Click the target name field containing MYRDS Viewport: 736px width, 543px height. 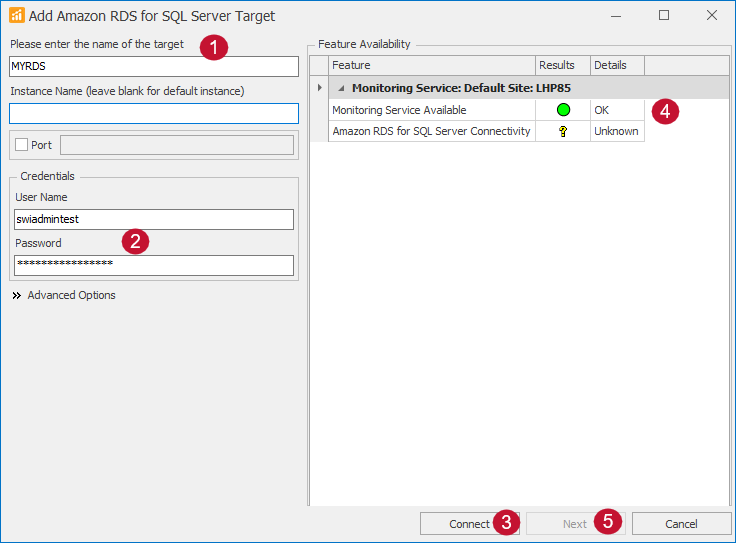tap(153, 66)
